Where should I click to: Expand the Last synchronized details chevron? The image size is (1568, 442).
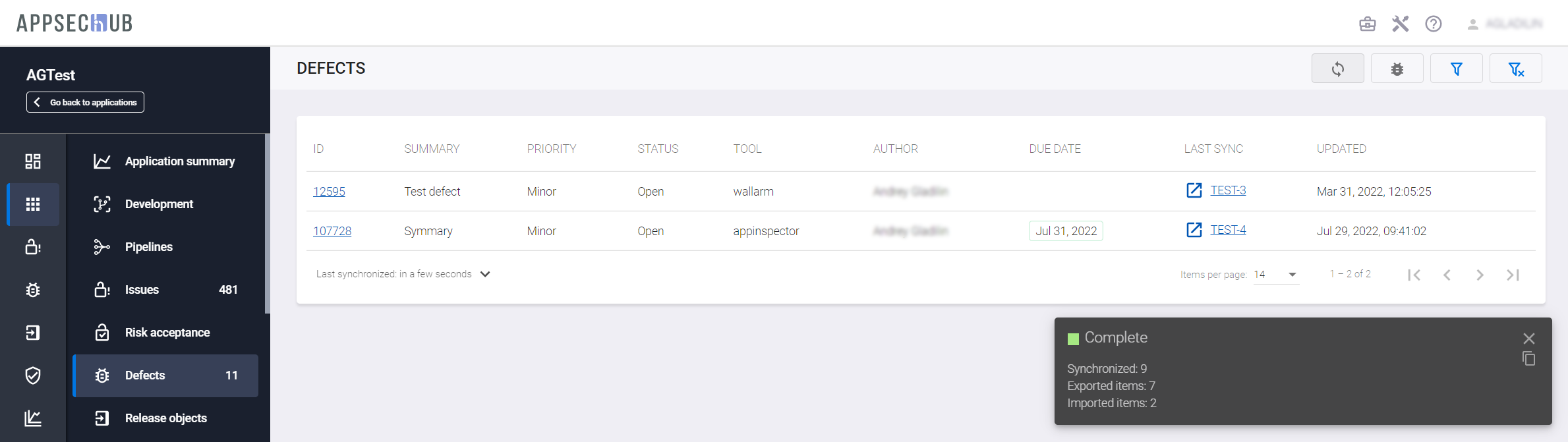coord(485,274)
